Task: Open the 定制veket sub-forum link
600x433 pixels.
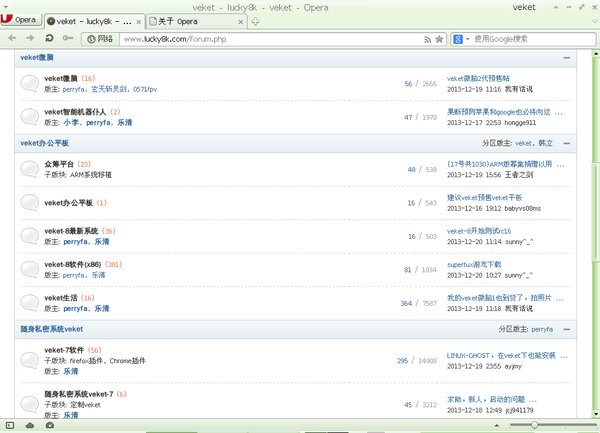Action: coord(85,405)
